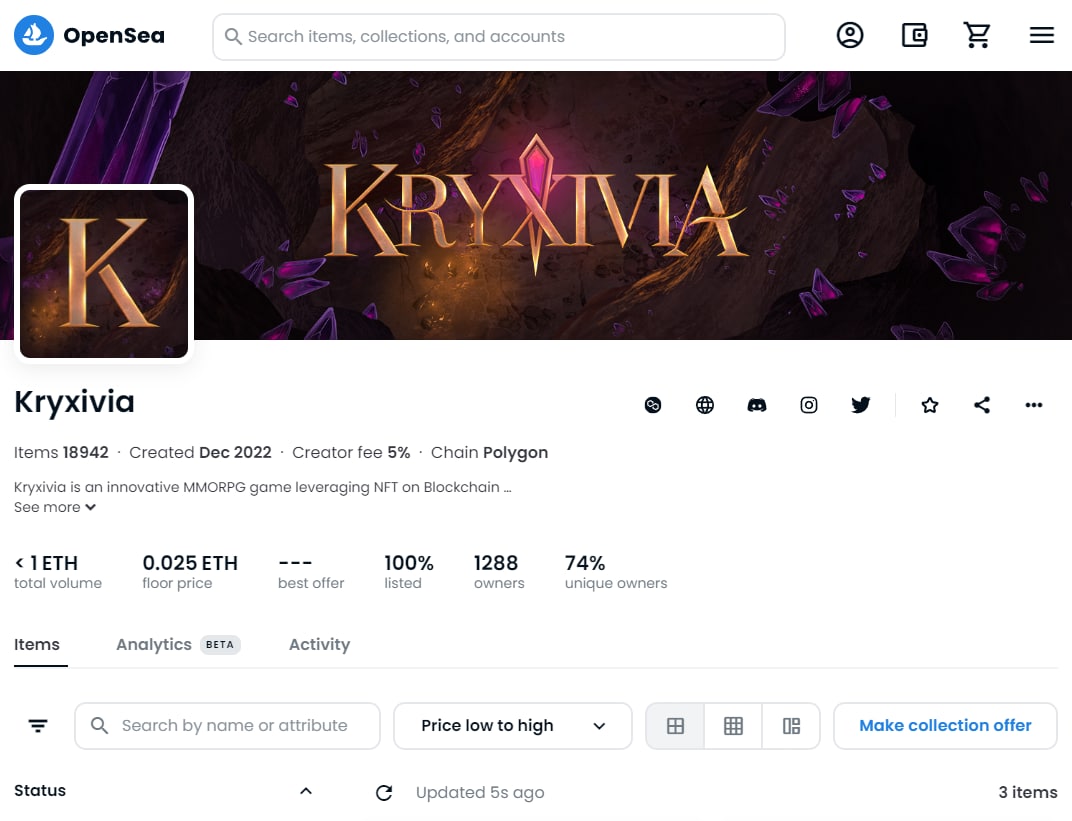Switch to the Activity tab
The image size is (1072, 821).
(319, 645)
